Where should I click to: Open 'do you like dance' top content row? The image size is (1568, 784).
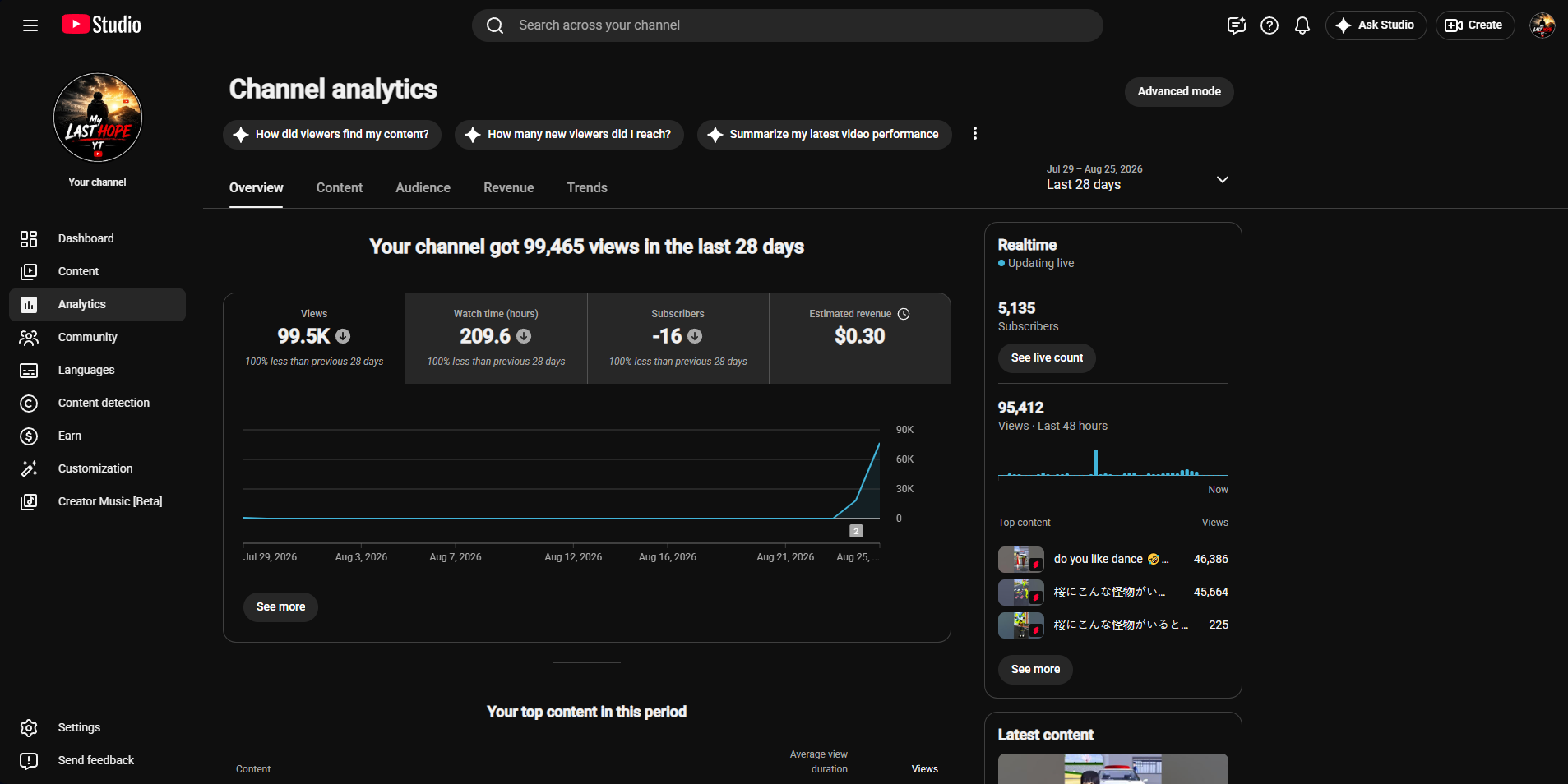[1113, 560]
